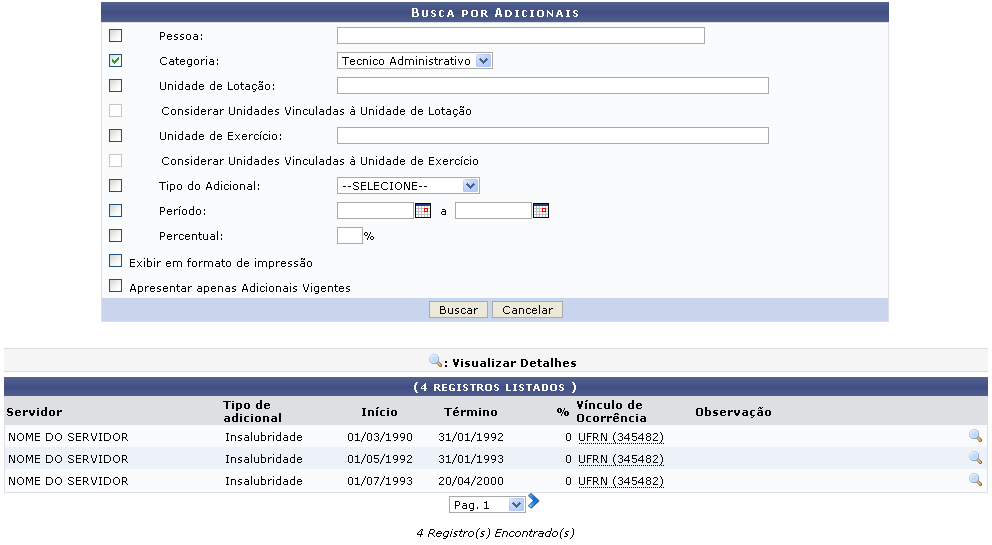
Task: View details of the 01/03/1990 Insalubridade record
Action: 975,437
